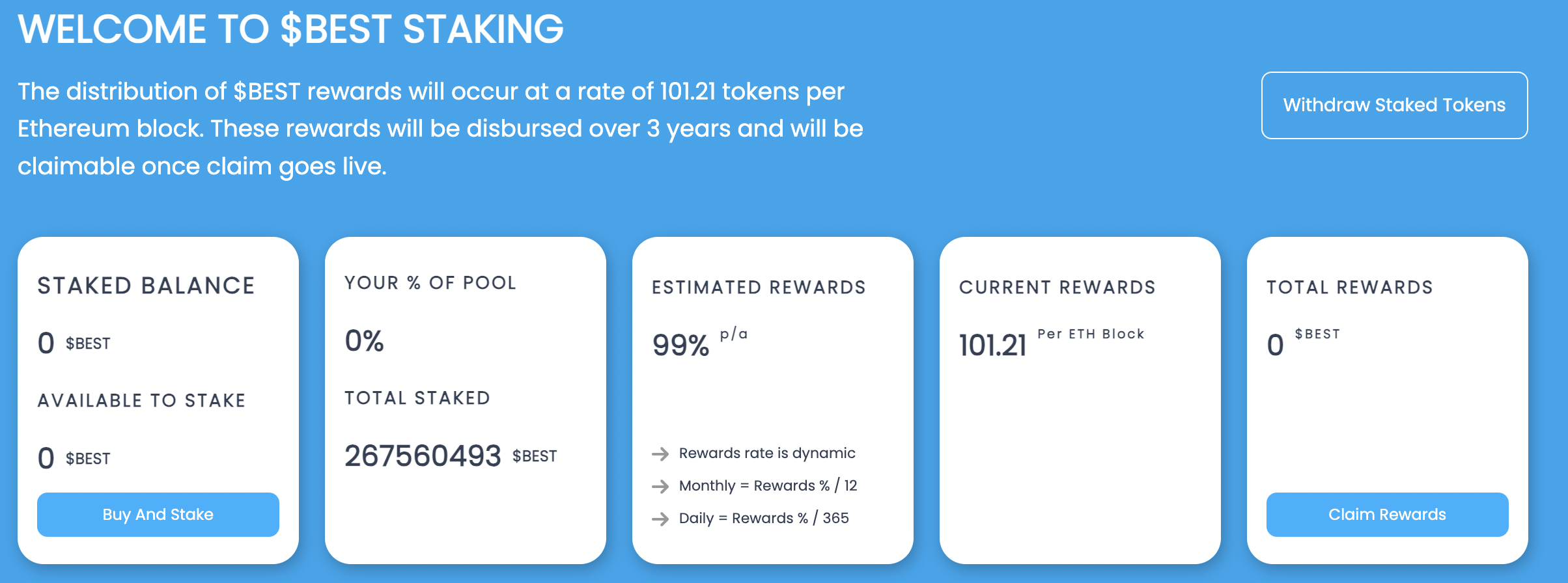This screenshot has height=583, width=1568.
Task: Click arrow icon beside Monthly rewards formula
Action: coord(660,486)
